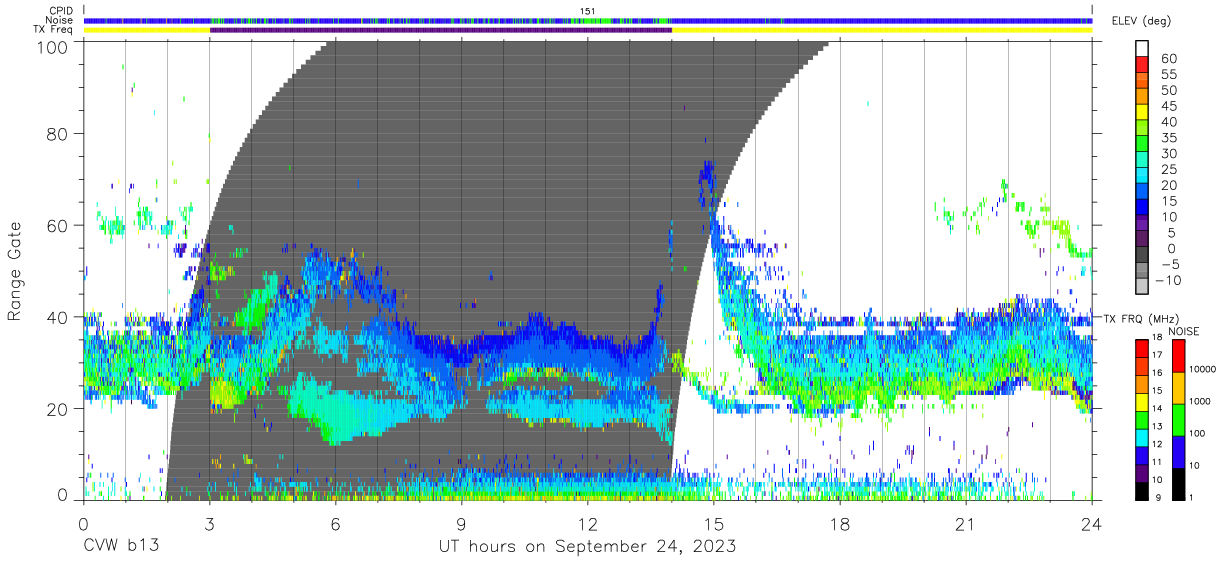Click 'UT hours on September 24, 2023' axis title
Image resolution: width=1228 pixels, height=567 pixels.
click(588, 547)
